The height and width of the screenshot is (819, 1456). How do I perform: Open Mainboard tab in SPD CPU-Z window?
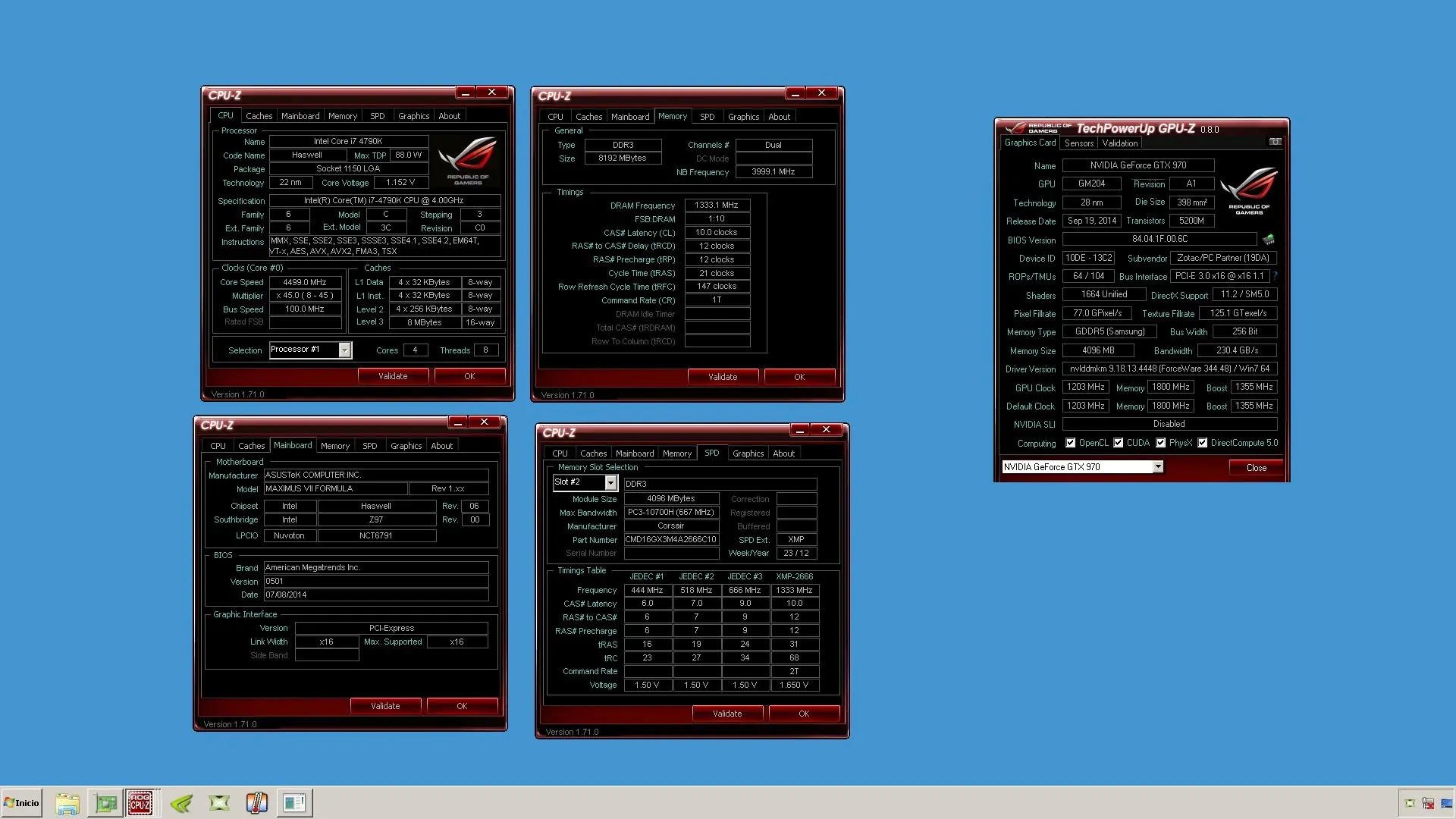click(x=634, y=453)
